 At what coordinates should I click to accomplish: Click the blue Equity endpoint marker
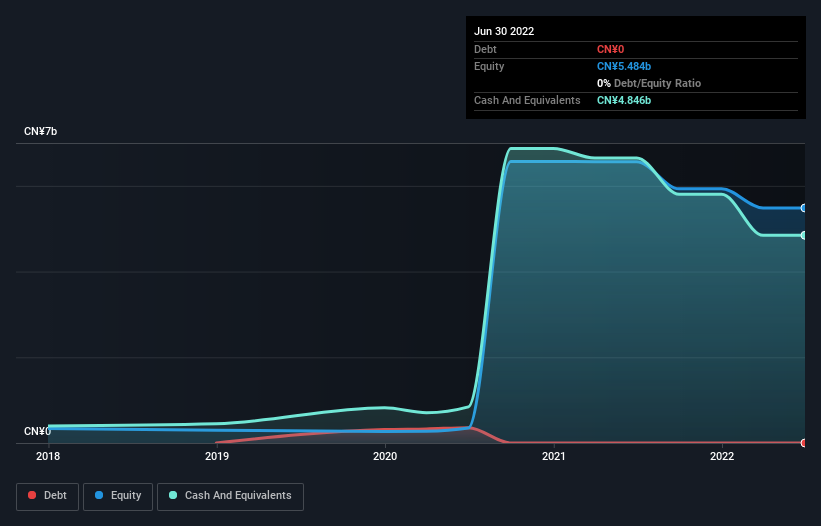pyautogui.click(x=804, y=208)
